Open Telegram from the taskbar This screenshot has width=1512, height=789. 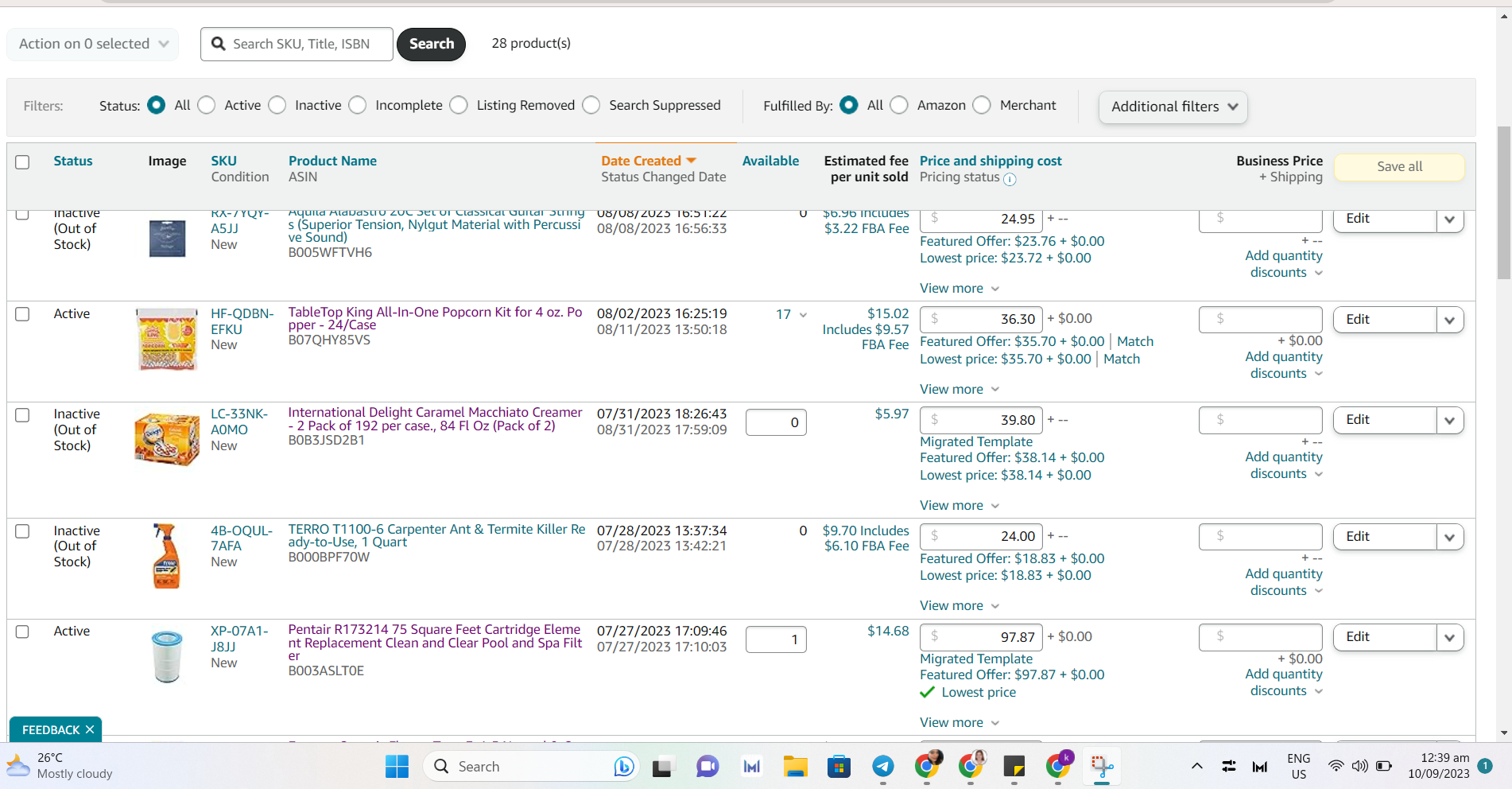click(x=882, y=766)
